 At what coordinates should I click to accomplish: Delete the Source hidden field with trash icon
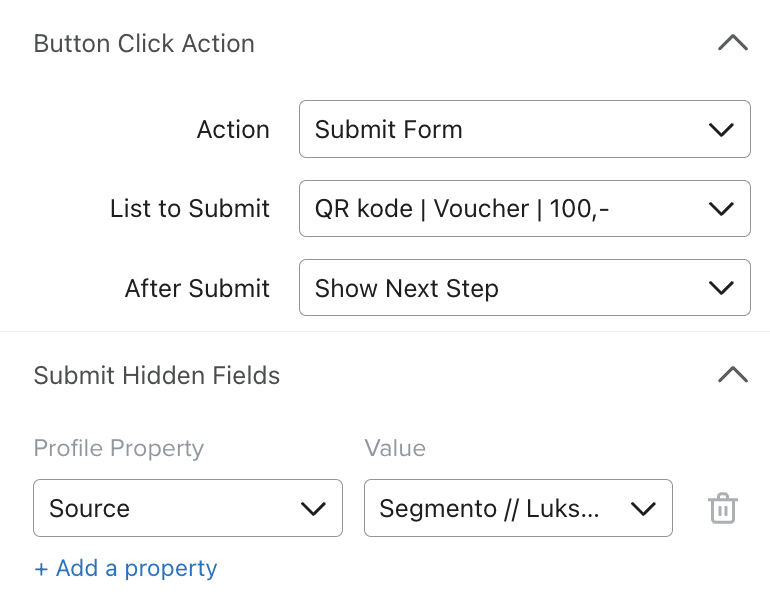[x=723, y=508]
